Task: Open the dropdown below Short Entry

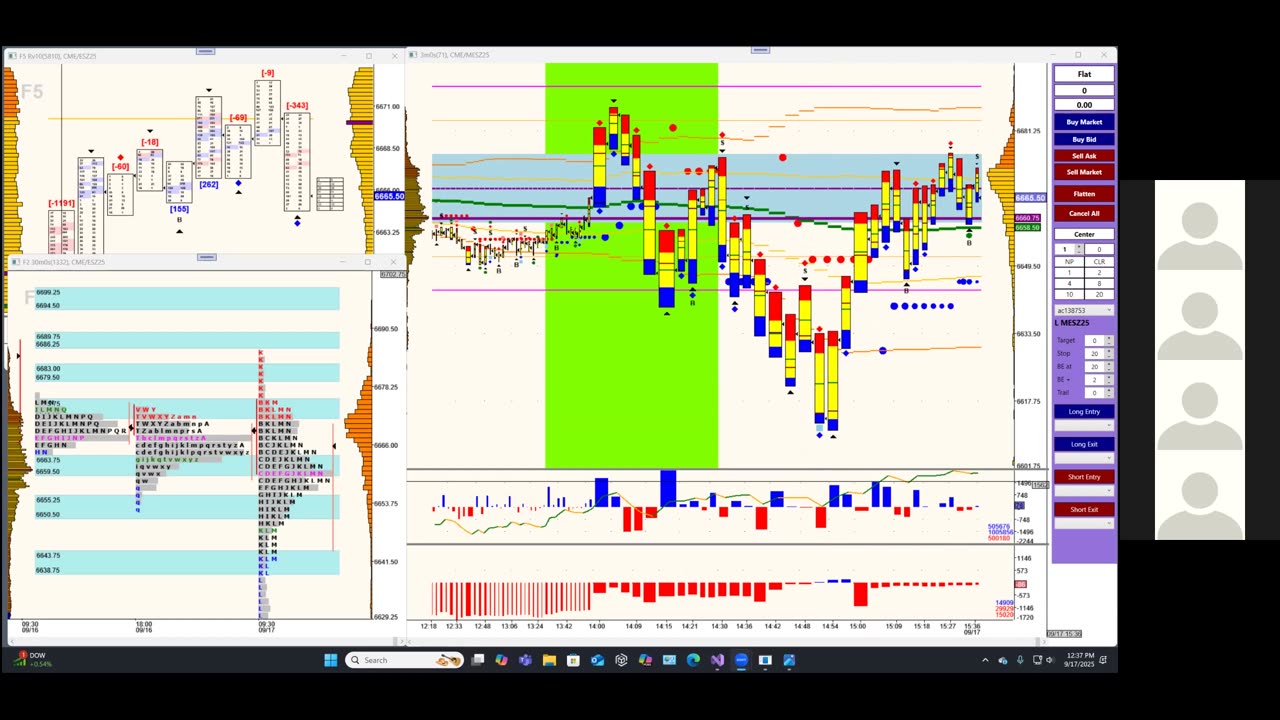Action: pos(1084,491)
